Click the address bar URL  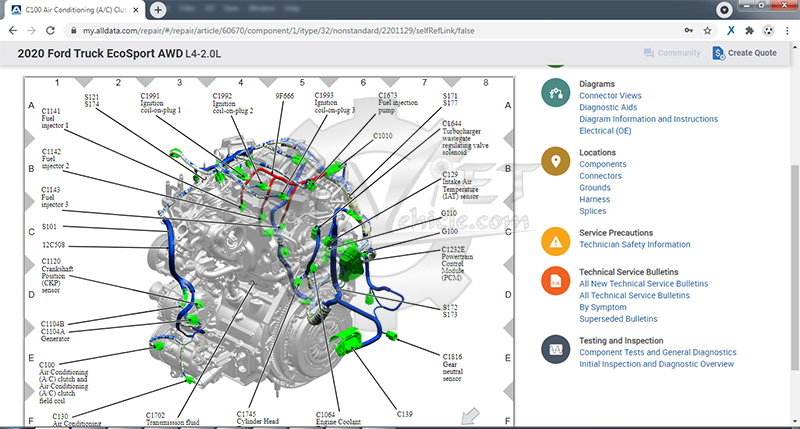[x=279, y=31]
